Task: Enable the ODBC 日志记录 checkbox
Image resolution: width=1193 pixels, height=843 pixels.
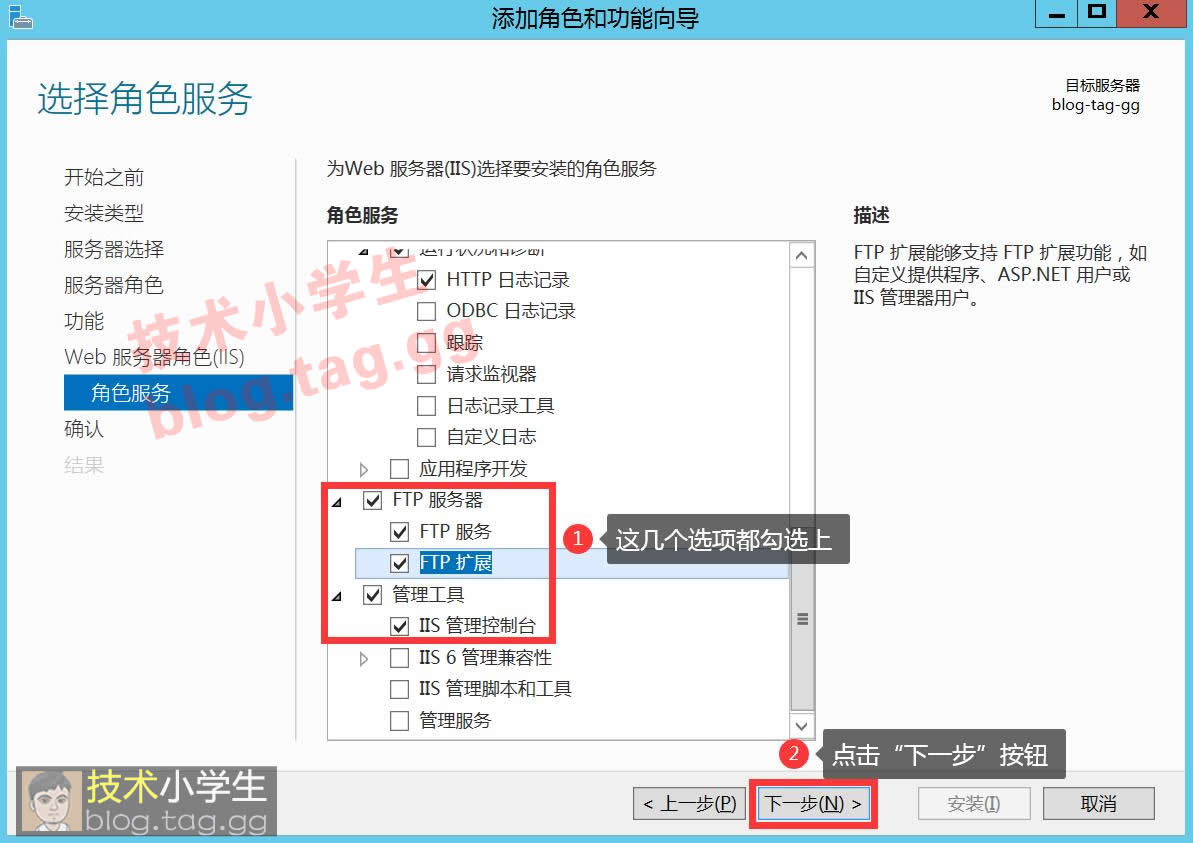Action: (x=427, y=311)
